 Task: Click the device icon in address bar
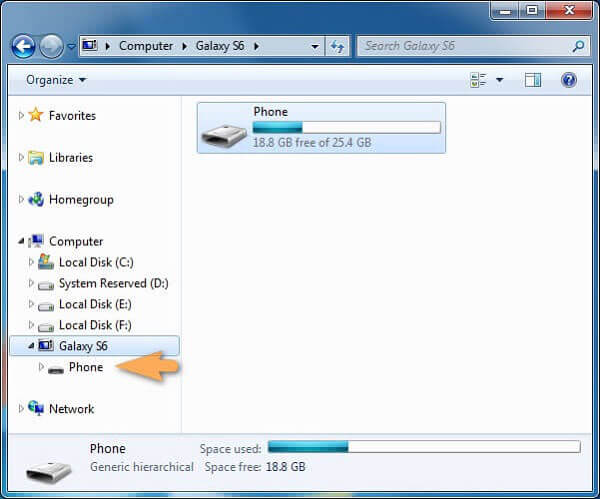point(90,46)
